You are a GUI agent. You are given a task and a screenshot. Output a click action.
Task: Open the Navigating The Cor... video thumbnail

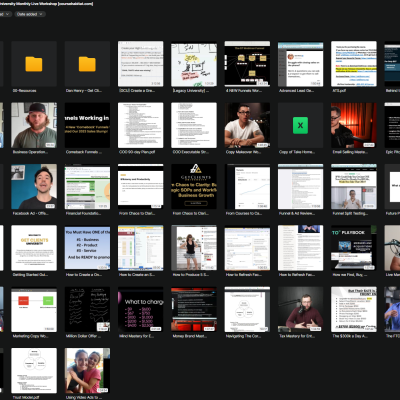point(247,309)
